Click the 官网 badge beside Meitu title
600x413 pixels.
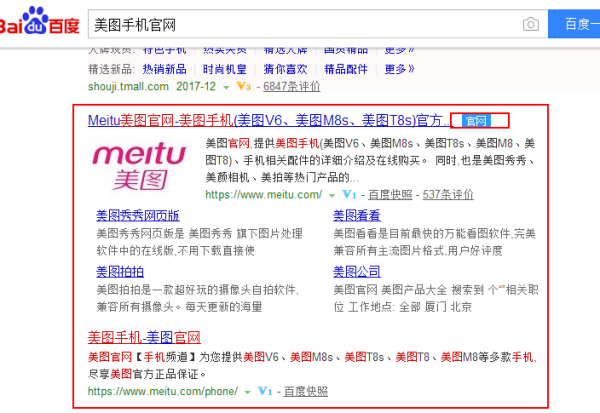pyautogui.click(x=476, y=121)
